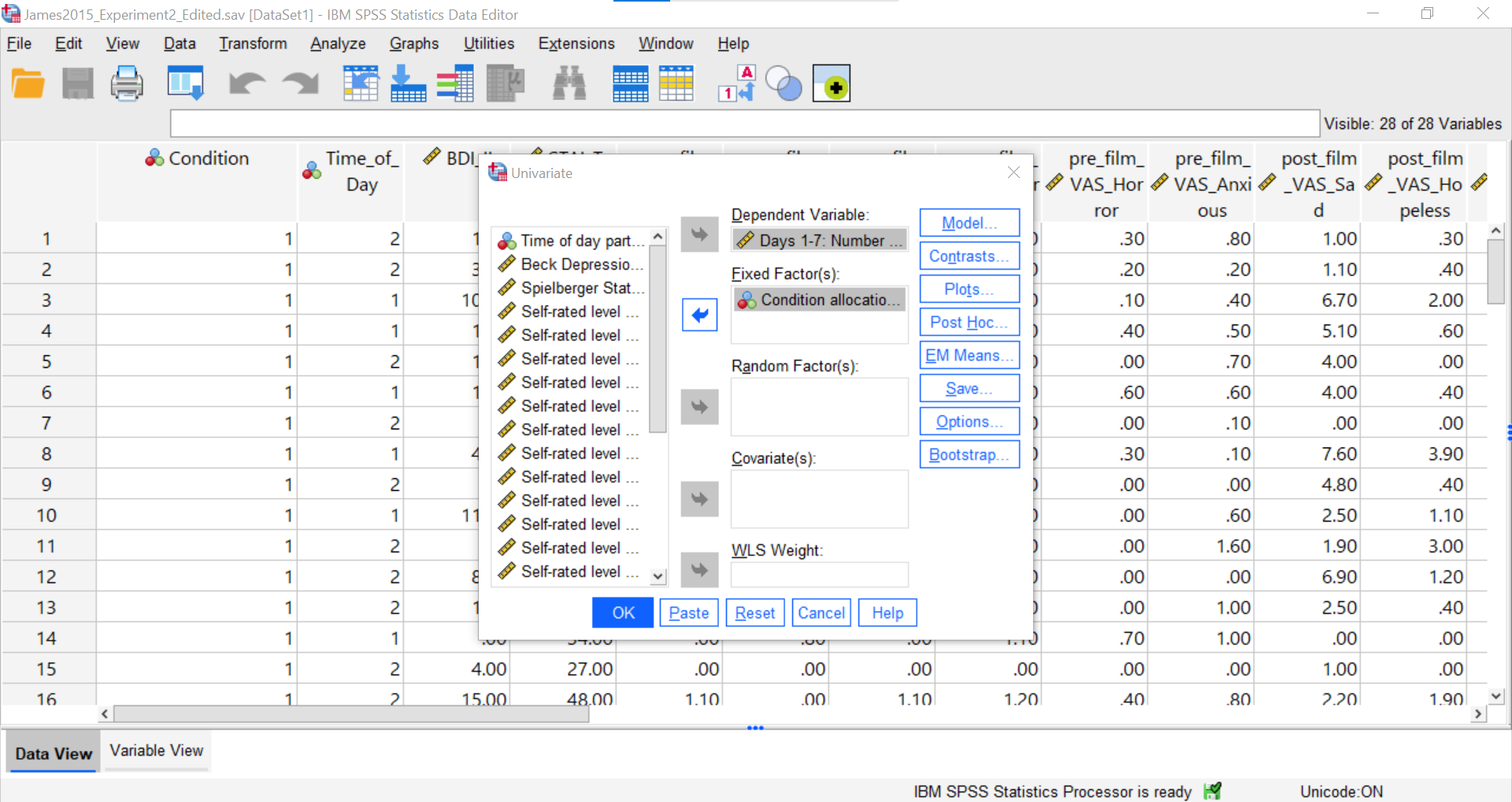Click the WLS Weight field
The width and height of the screenshot is (1512, 802).
(x=820, y=574)
